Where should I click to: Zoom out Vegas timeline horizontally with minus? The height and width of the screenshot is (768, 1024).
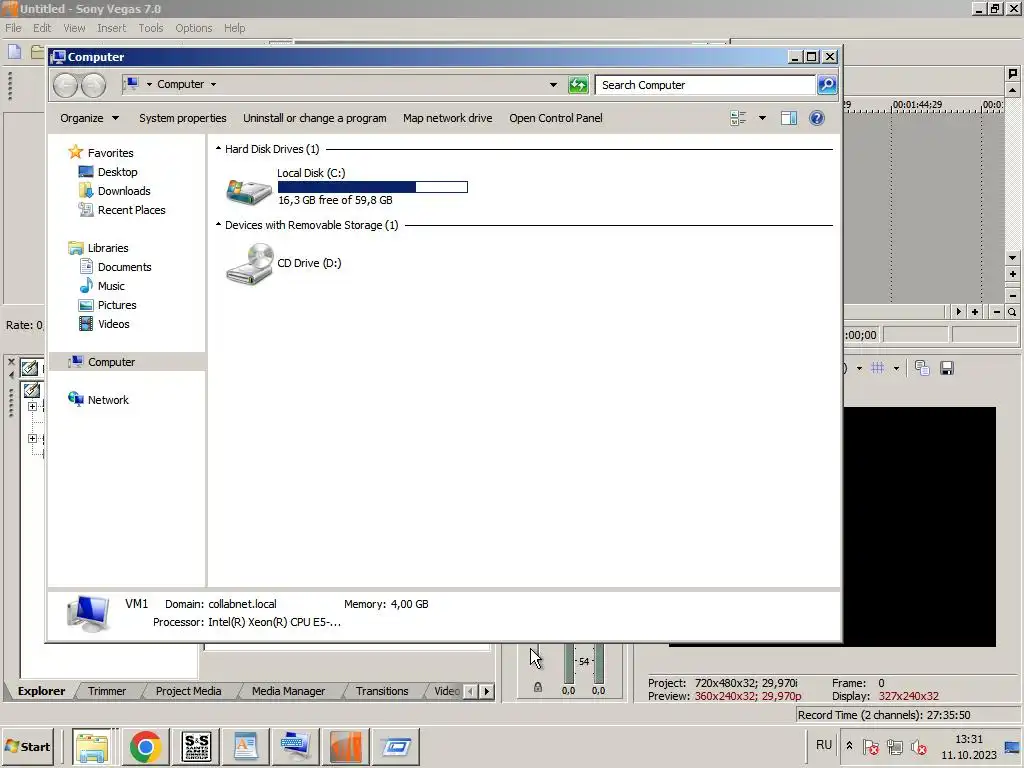coord(997,312)
